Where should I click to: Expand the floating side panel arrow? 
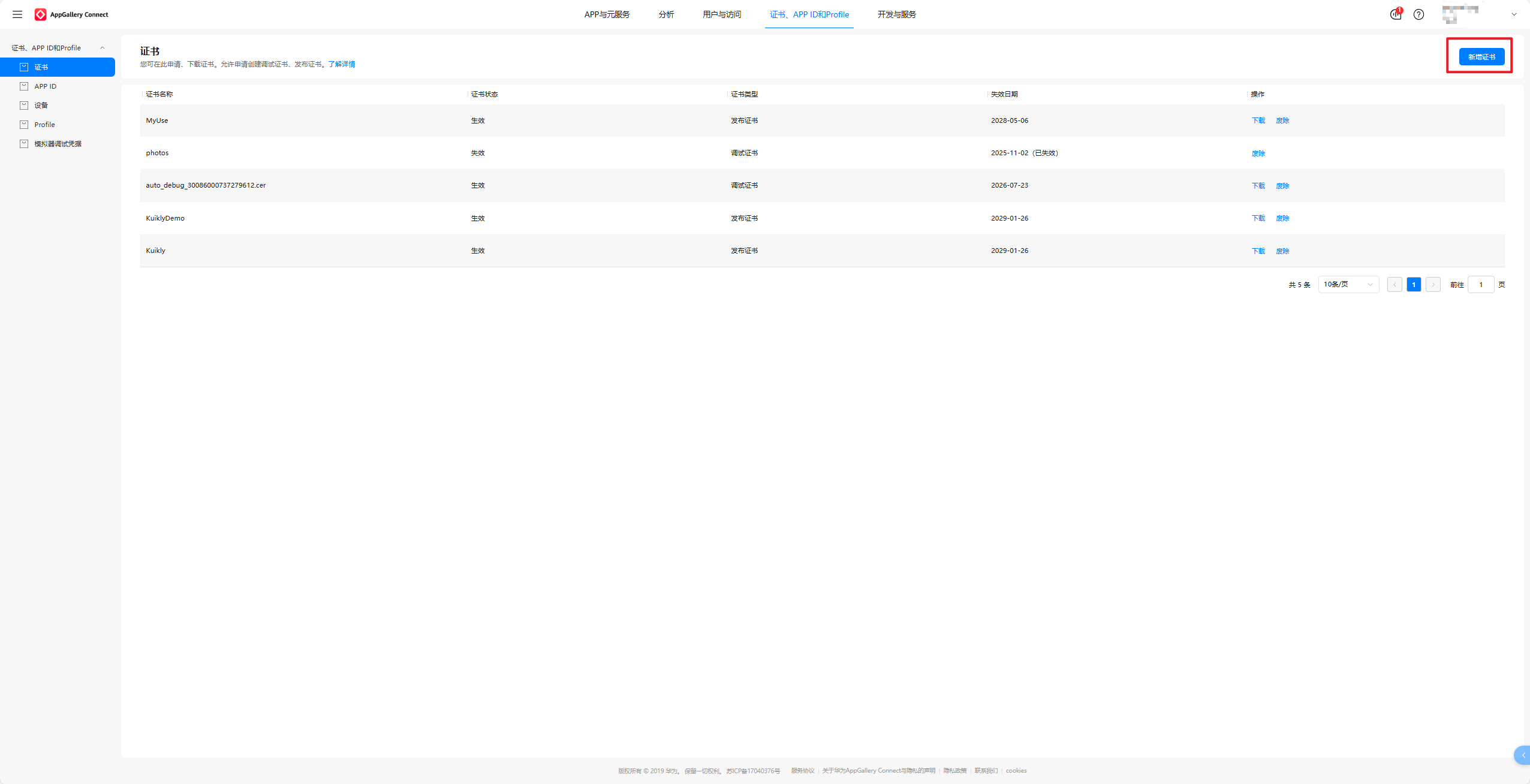tap(1523, 755)
